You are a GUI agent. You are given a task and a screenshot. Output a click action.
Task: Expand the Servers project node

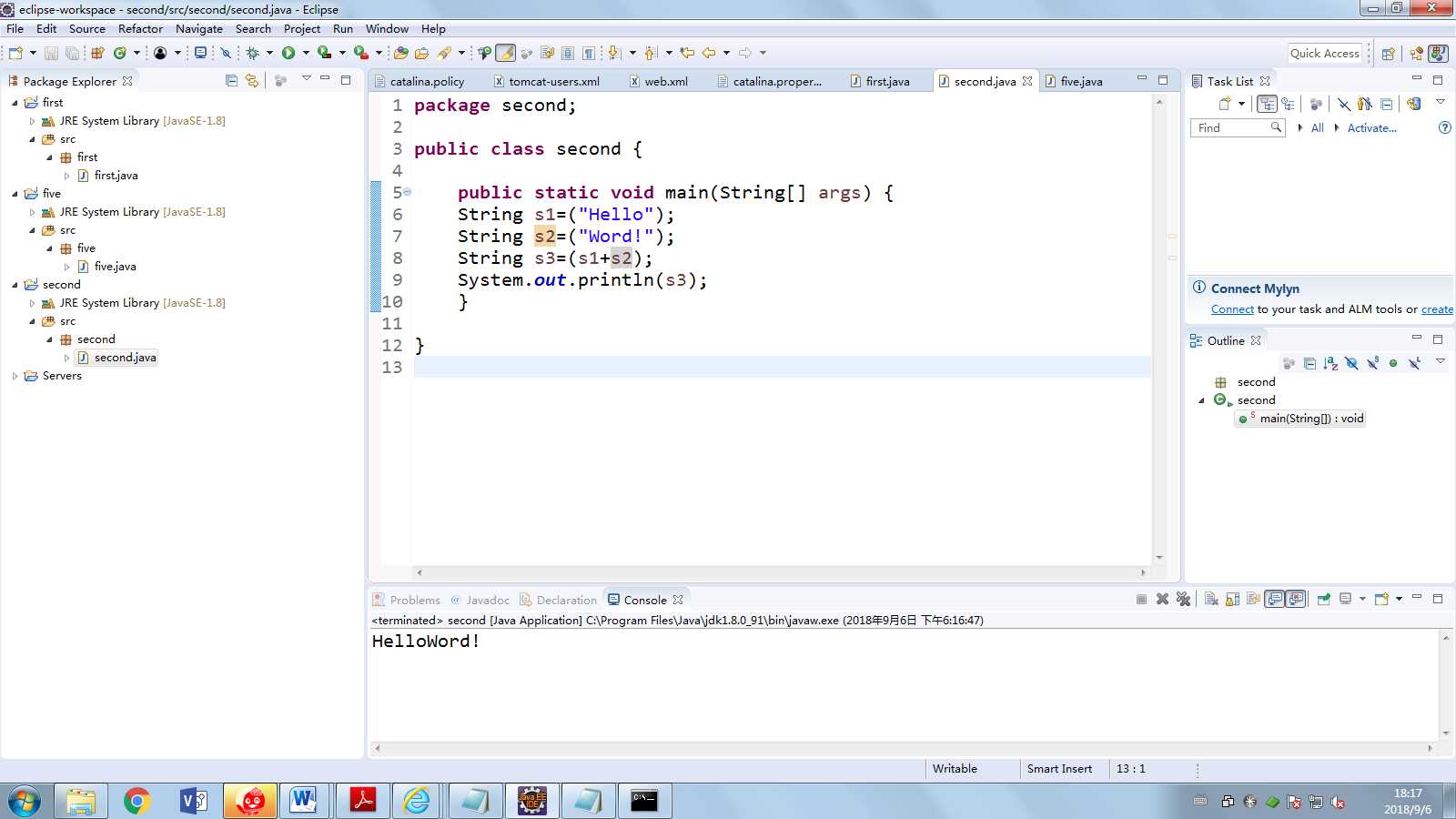pos(15,376)
